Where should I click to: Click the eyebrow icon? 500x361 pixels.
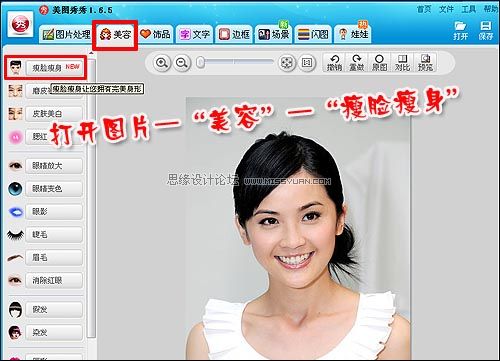(x=15, y=258)
